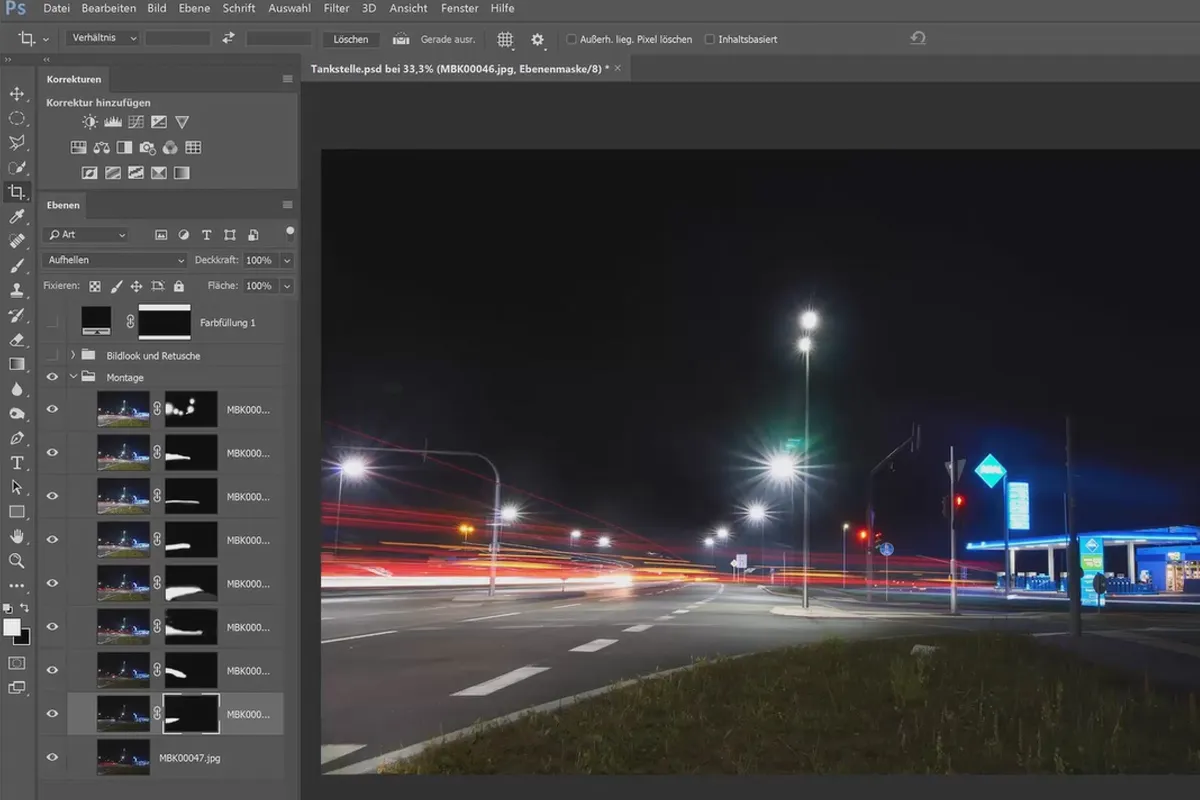Viewport: 1200px width, 800px height.
Task: Select the Elliptical Marquee tool
Action: coord(17,118)
